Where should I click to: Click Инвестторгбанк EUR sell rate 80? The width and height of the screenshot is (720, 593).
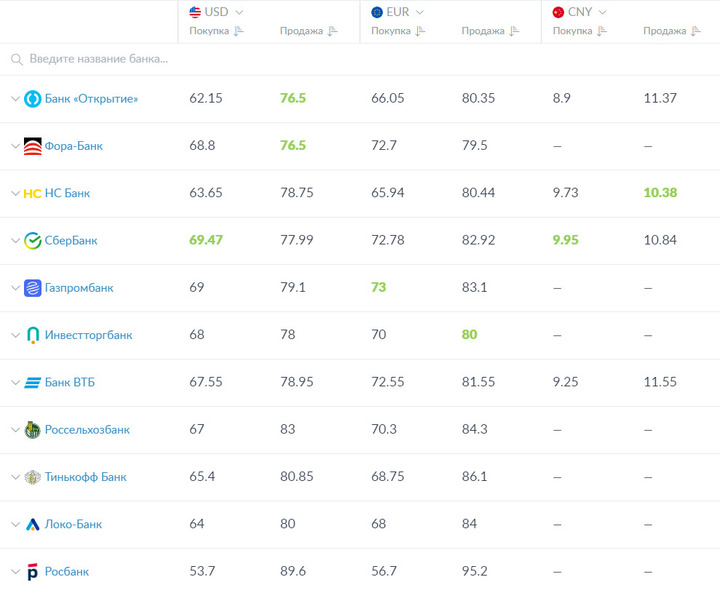pyautogui.click(x=469, y=335)
